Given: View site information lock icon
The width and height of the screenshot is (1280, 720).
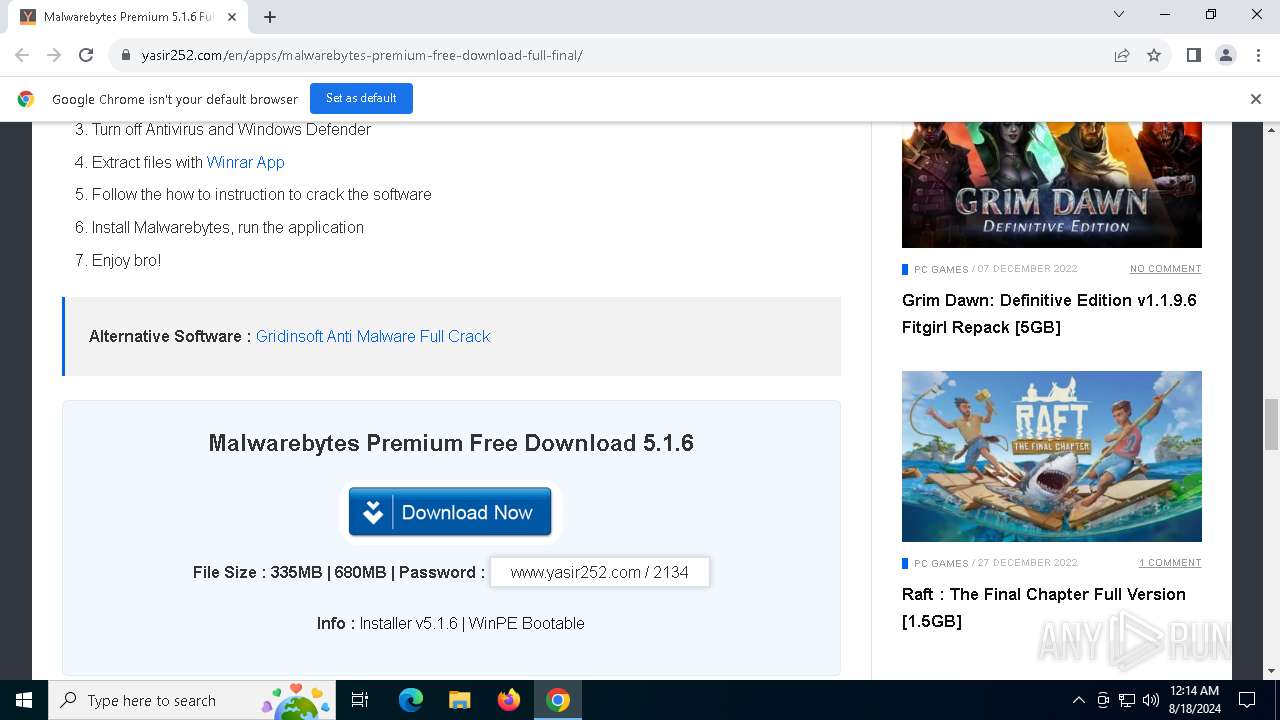Looking at the screenshot, I should tap(126, 55).
